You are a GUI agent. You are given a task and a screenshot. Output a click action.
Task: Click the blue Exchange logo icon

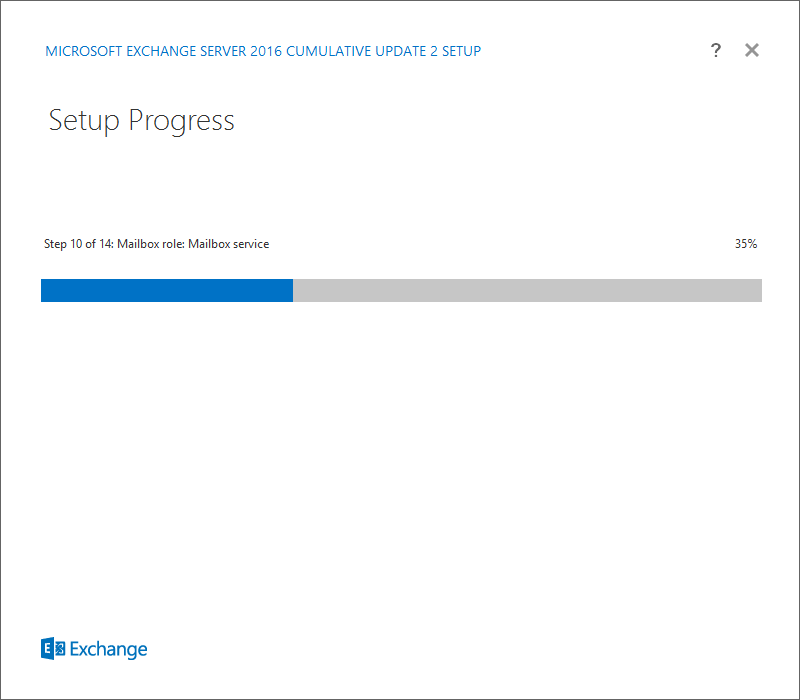tap(53, 648)
